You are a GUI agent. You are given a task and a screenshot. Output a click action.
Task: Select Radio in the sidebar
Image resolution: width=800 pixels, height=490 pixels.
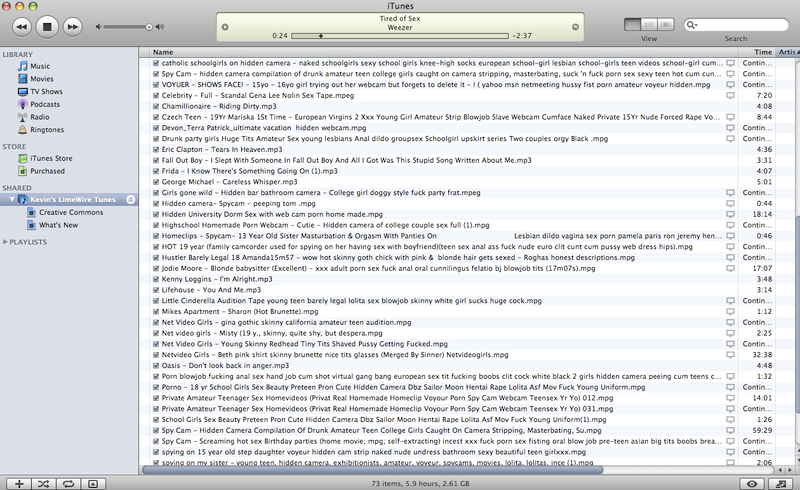pos(40,117)
